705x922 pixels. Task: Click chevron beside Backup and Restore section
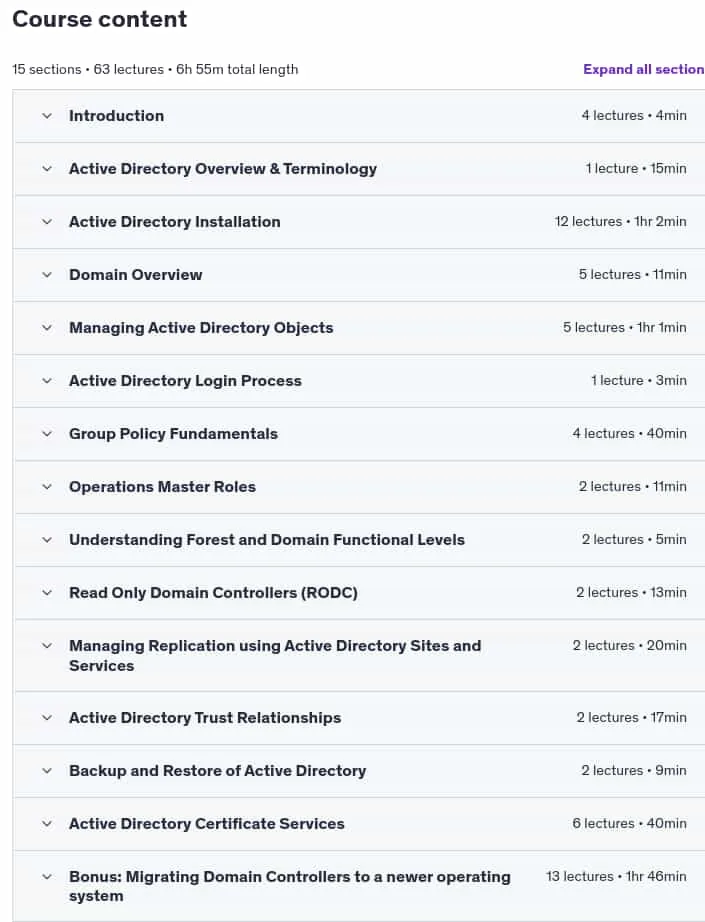click(47, 771)
